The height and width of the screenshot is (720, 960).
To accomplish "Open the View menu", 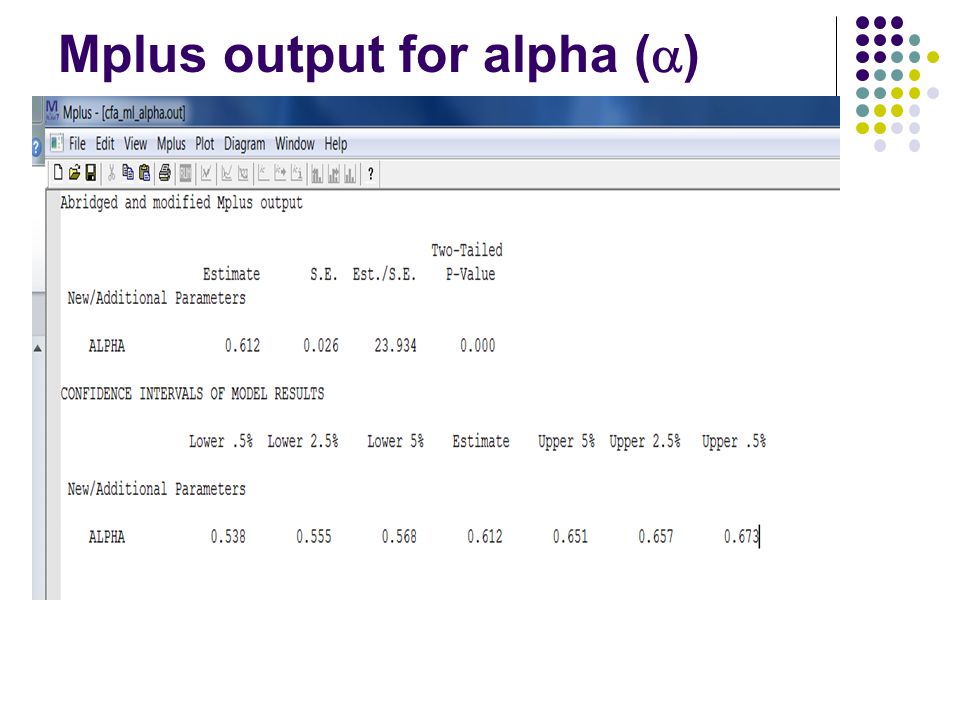I will click(135, 144).
